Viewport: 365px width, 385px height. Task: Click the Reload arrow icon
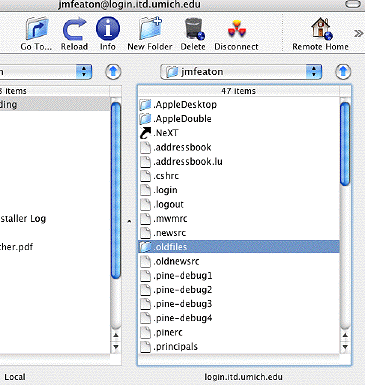pyautogui.click(x=74, y=29)
